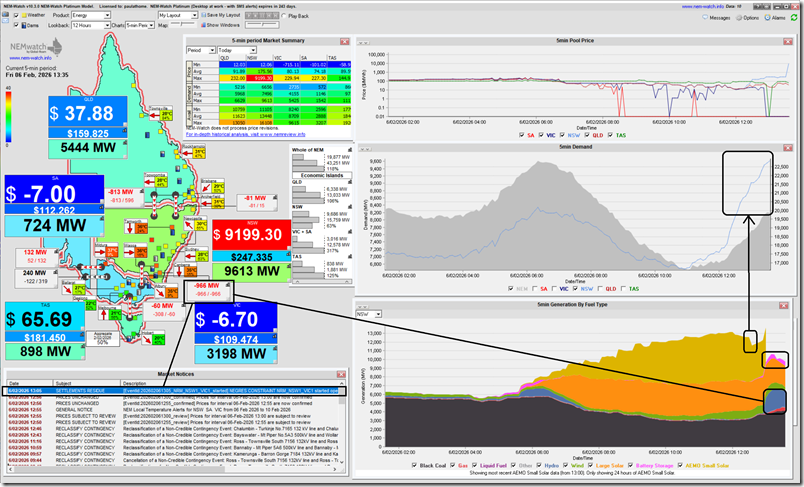Click the Show Windows button label
This screenshot has height=487, width=804.
coord(223,25)
